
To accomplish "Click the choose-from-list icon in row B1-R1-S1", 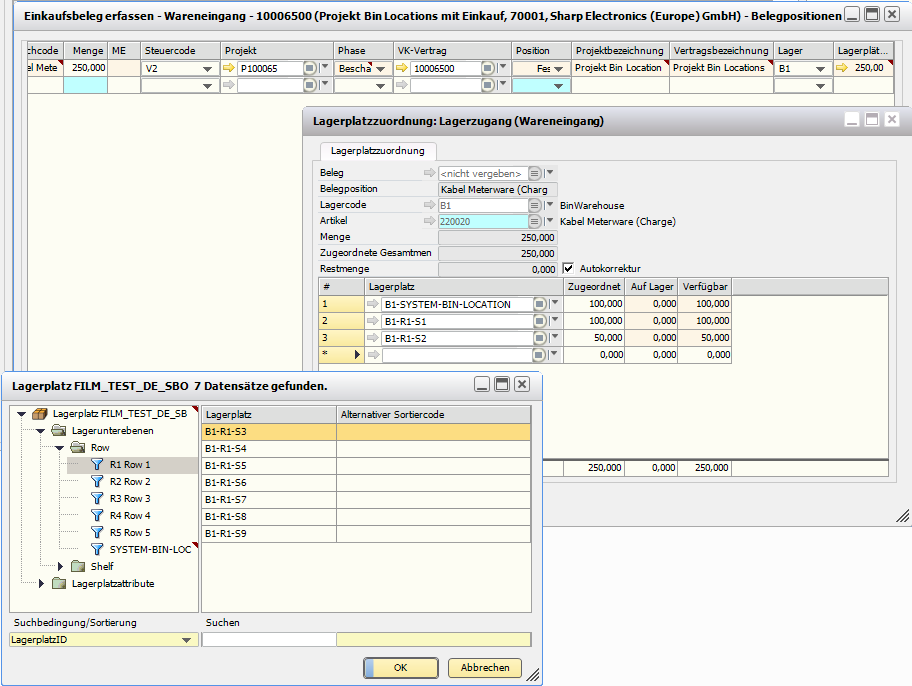I will coord(539,320).
